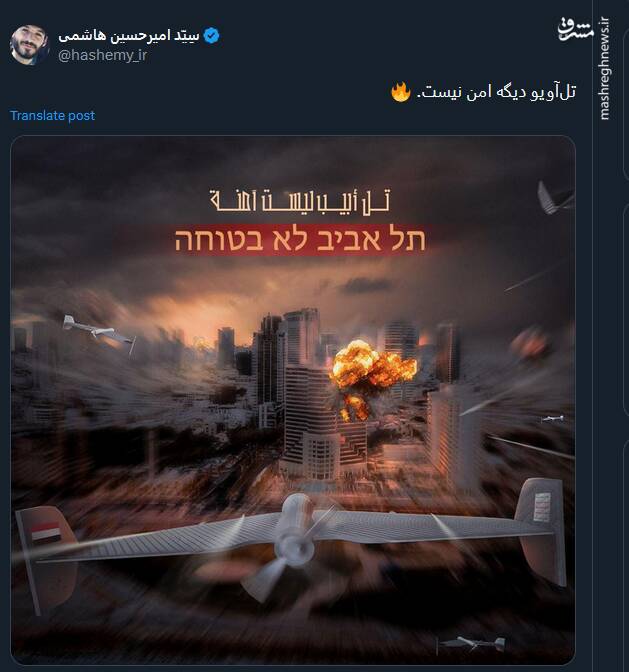Open the embedded post image

pyautogui.click(x=293, y=400)
